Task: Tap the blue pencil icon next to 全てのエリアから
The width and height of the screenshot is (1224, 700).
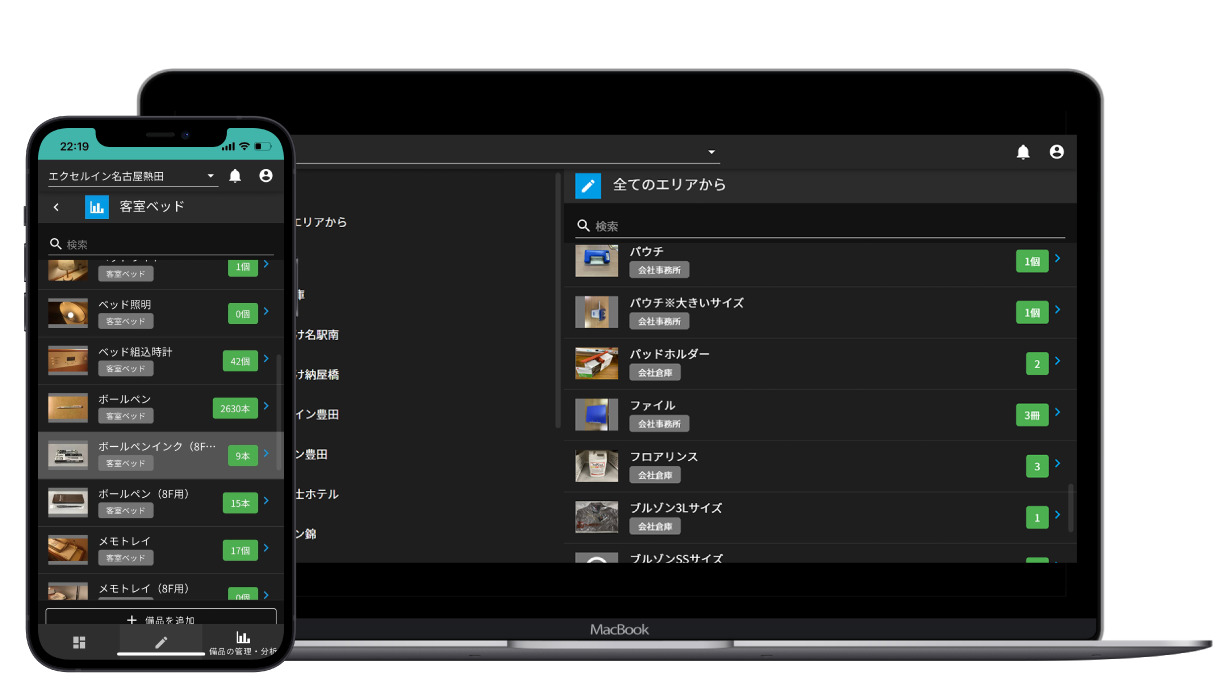Action: pos(588,184)
